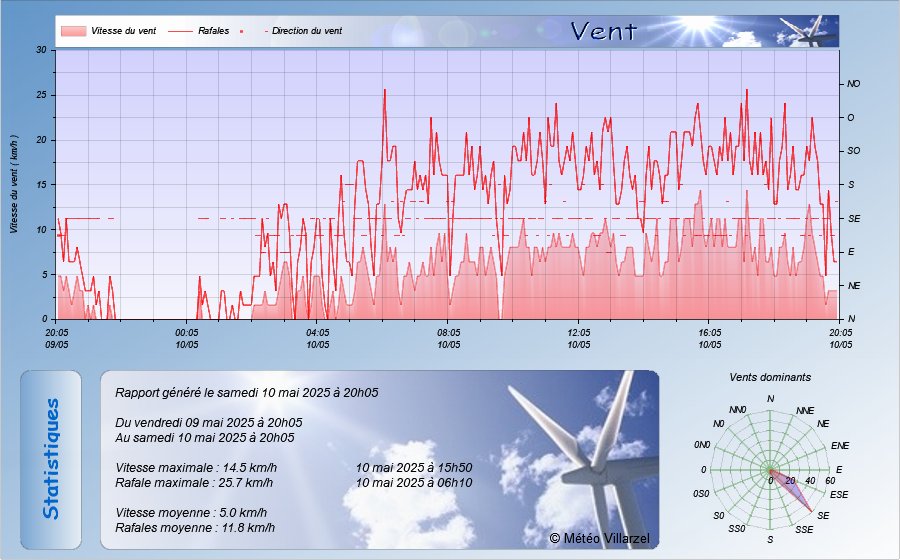Click the ESE label on the wind rose
Image resolution: width=900 pixels, height=560 pixels.
pyautogui.click(x=839, y=495)
